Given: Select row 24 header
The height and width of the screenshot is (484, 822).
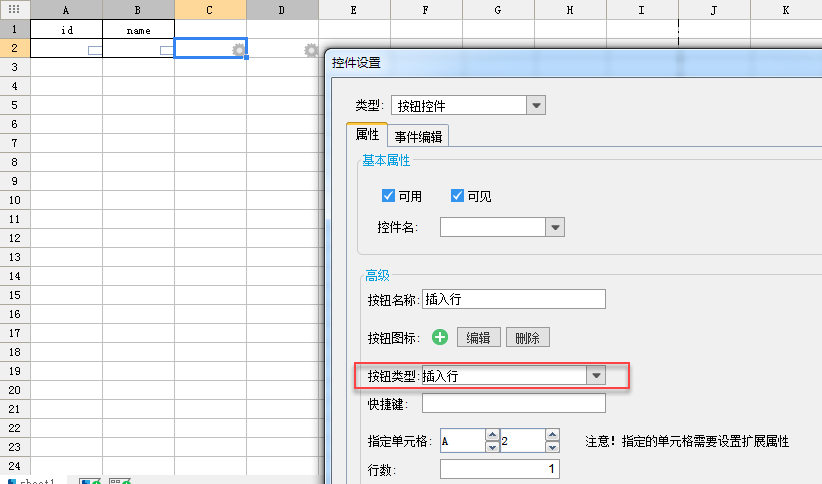Looking at the screenshot, I should [x=15, y=466].
